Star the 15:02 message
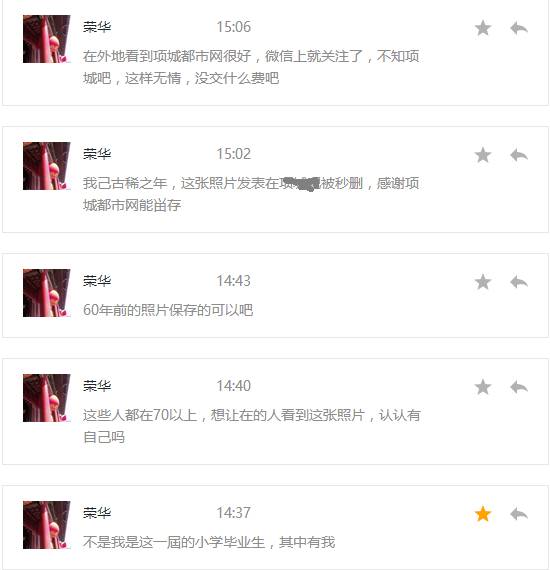Image resolution: width=550 pixels, height=570 pixels. tap(483, 155)
